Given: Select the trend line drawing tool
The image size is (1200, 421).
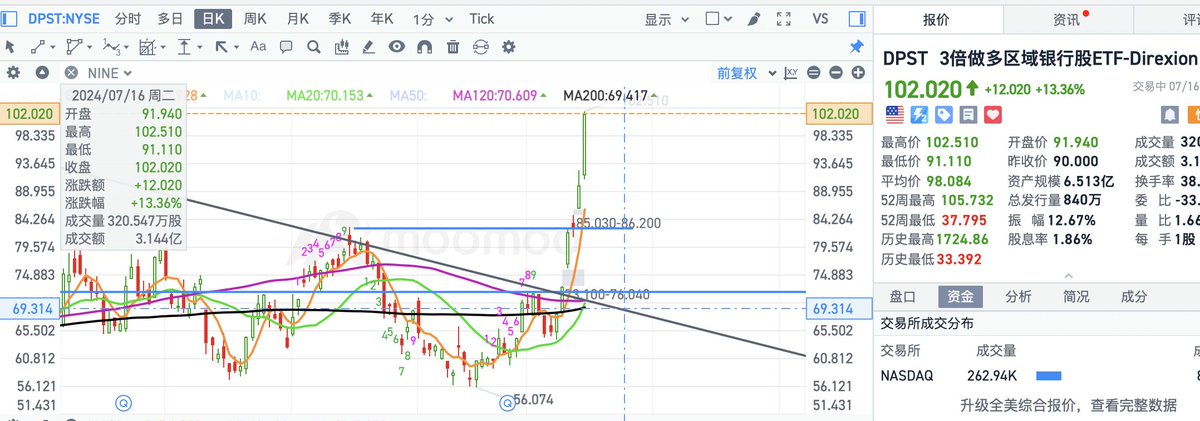Looking at the screenshot, I should click(38, 46).
